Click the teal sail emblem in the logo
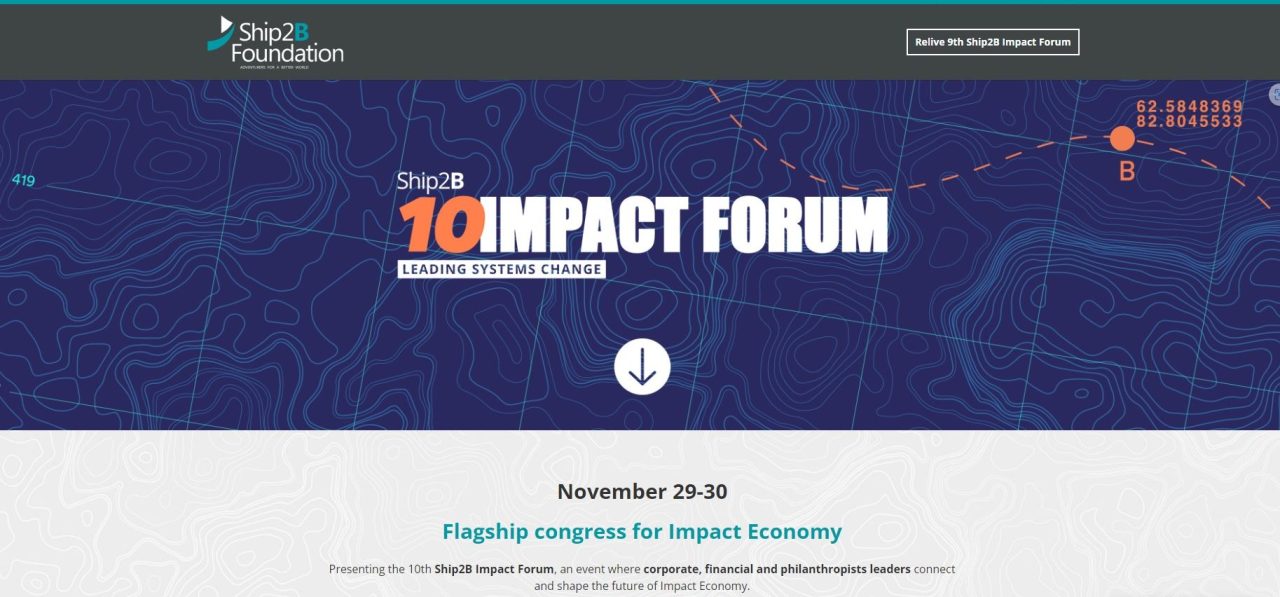 click(x=221, y=33)
